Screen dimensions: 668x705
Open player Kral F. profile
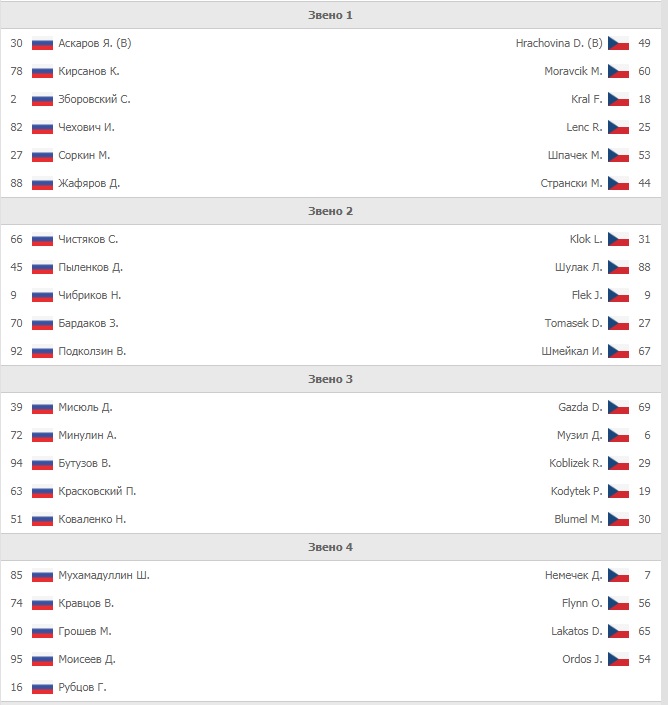(587, 99)
